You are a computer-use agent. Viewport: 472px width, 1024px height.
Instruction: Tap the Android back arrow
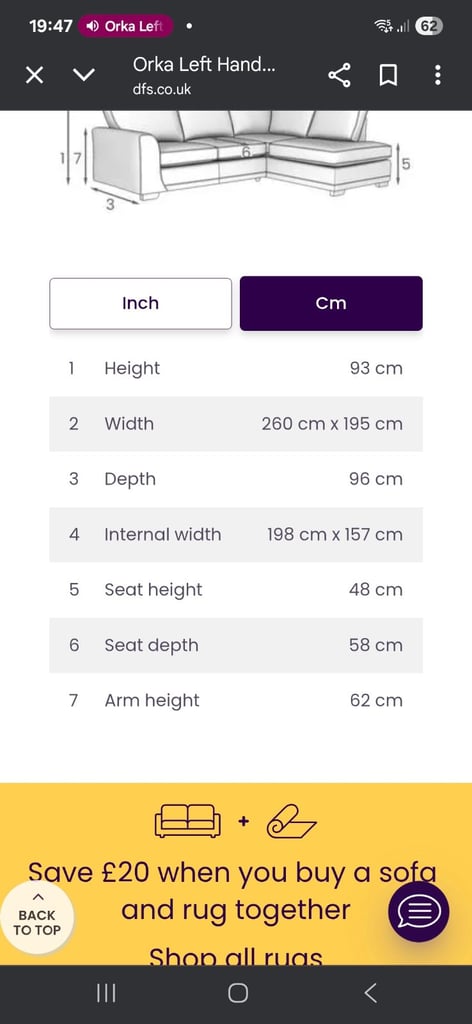[370, 993]
